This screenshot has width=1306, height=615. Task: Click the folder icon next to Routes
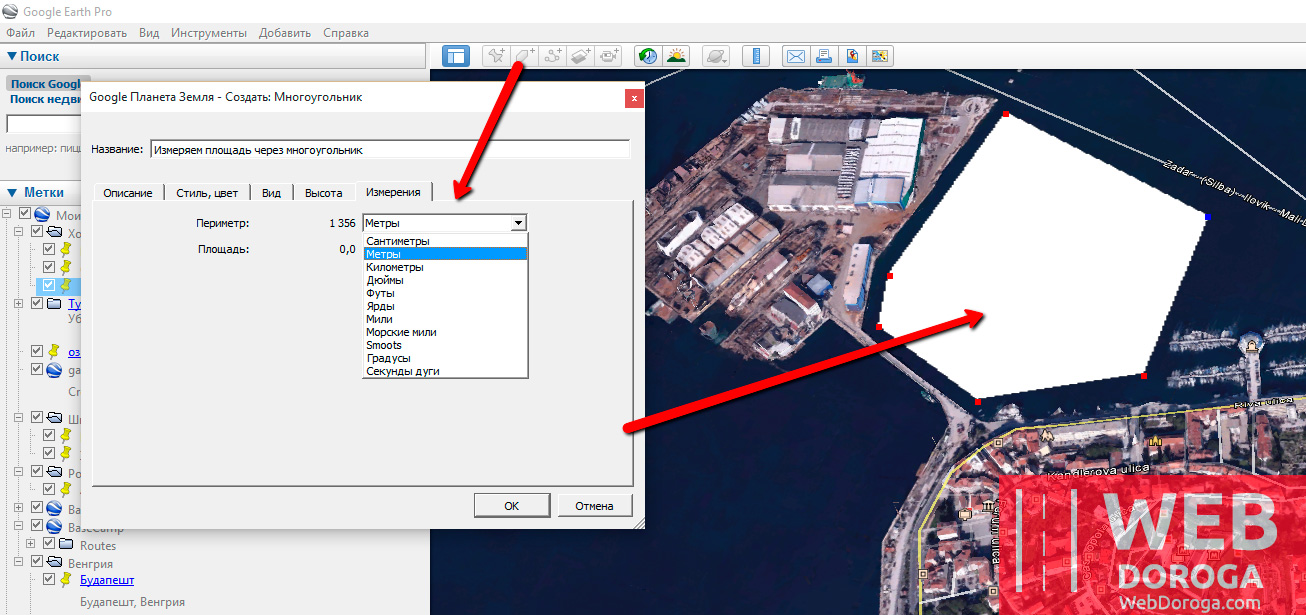point(67,545)
